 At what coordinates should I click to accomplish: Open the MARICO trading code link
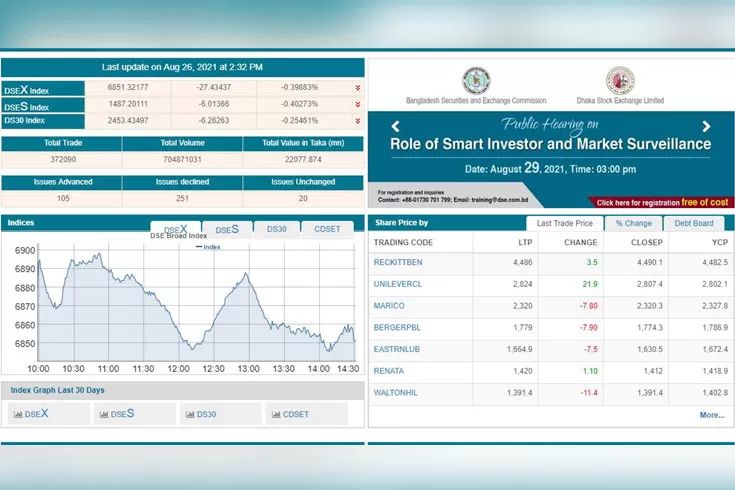point(389,306)
